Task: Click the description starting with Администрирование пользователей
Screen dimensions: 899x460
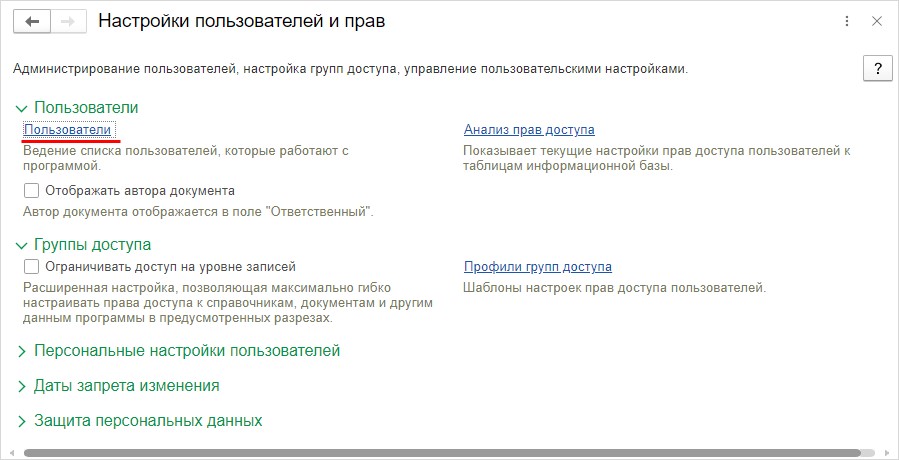Action: [x=350, y=69]
